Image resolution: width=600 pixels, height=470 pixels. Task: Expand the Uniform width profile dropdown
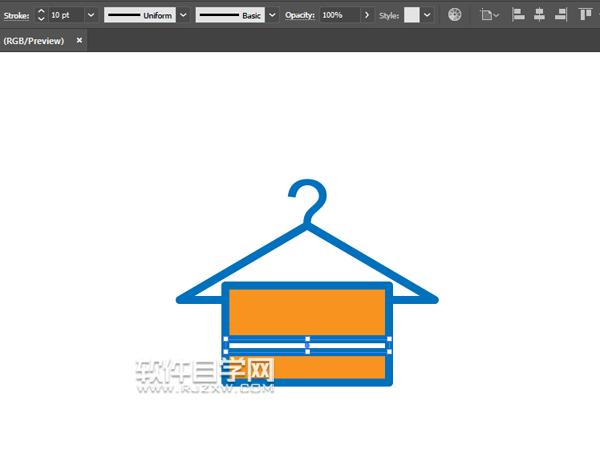pos(183,16)
